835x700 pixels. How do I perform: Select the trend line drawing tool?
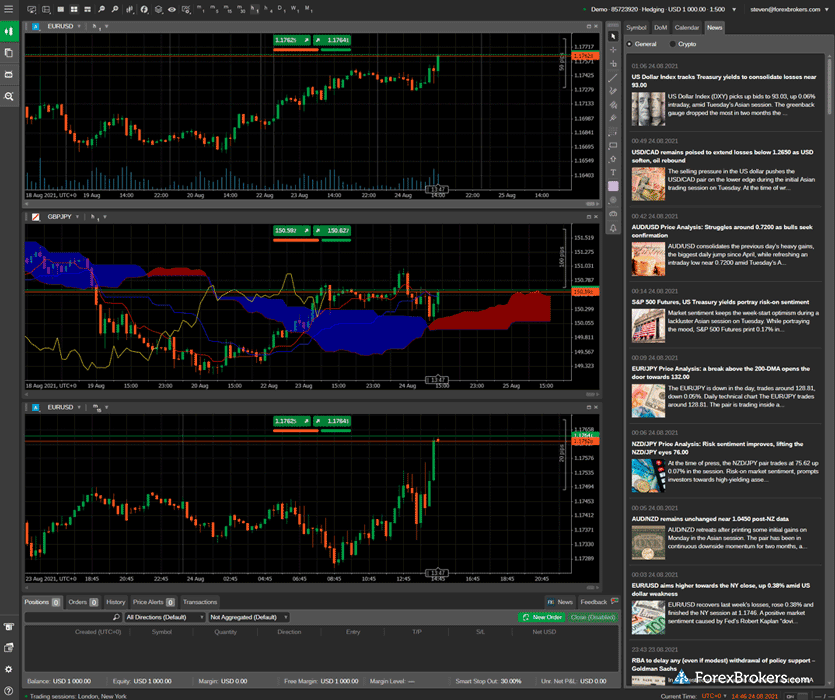pos(613,77)
